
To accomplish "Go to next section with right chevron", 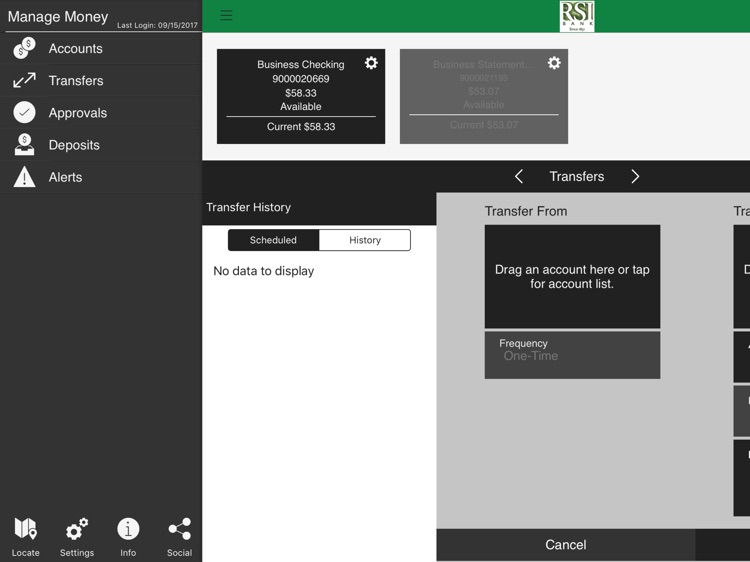I will 635,176.
